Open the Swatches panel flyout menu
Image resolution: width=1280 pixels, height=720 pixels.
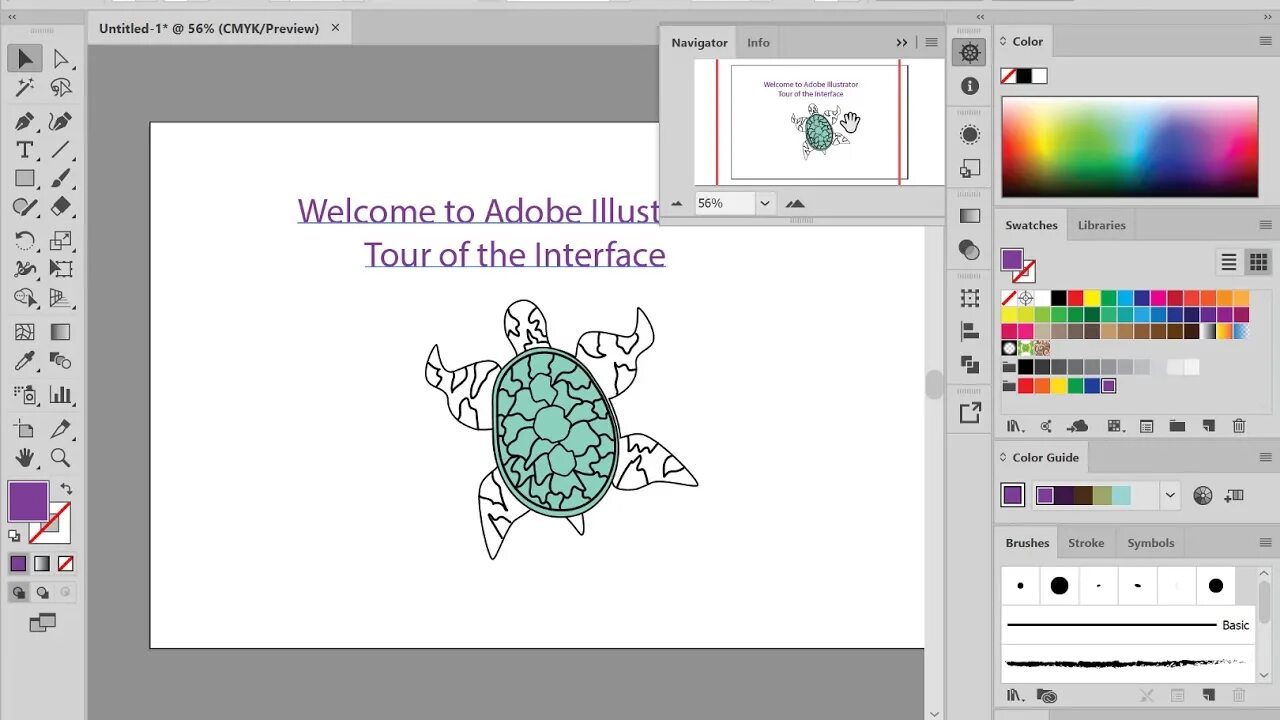[1266, 225]
